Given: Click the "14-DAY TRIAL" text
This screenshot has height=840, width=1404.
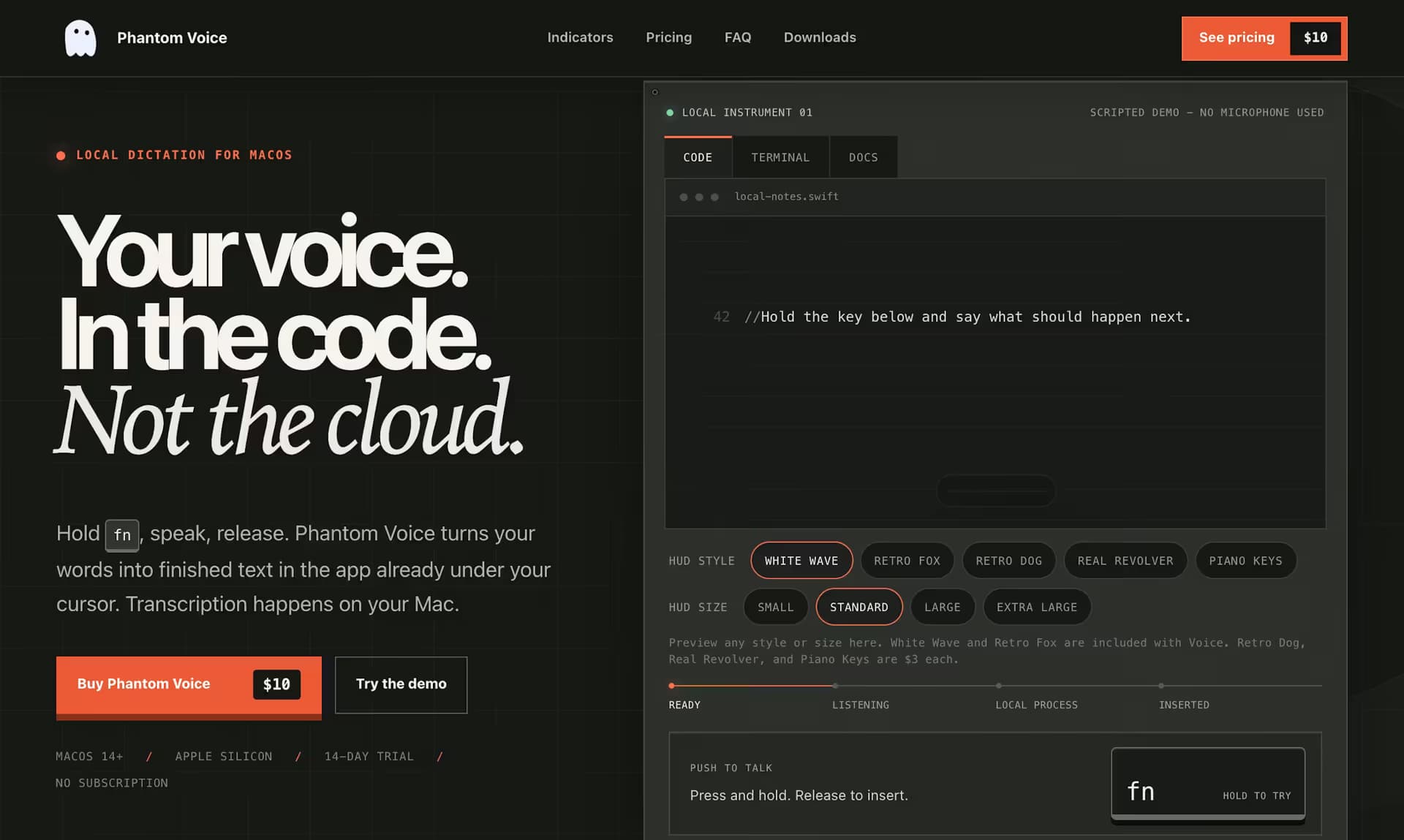Looking at the screenshot, I should [x=369, y=756].
